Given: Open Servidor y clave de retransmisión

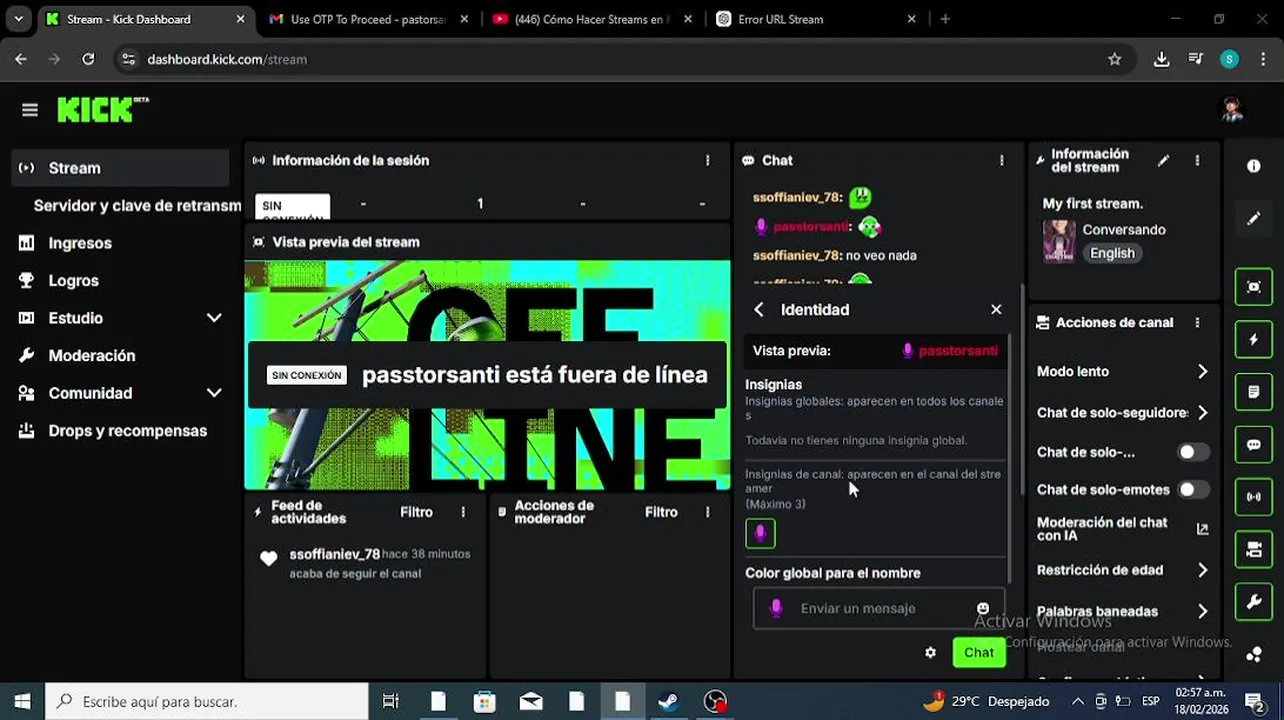Looking at the screenshot, I should [x=137, y=205].
